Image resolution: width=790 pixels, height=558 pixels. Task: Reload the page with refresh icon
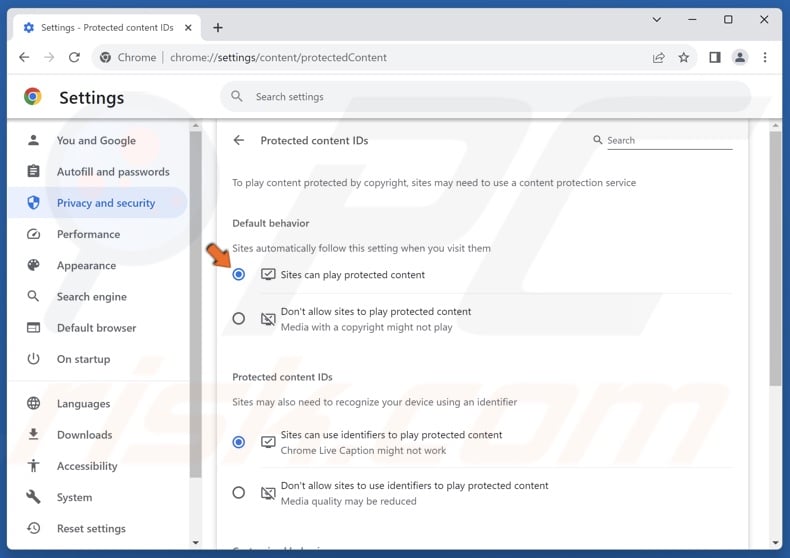pos(74,57)
